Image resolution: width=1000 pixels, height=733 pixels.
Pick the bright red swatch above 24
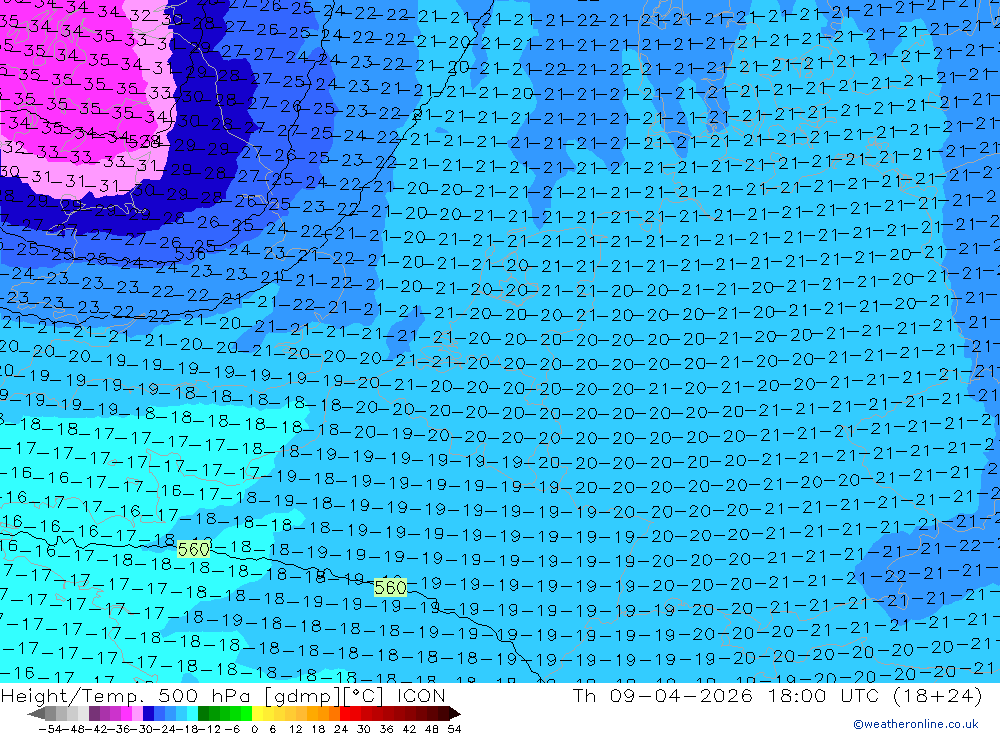345,714
